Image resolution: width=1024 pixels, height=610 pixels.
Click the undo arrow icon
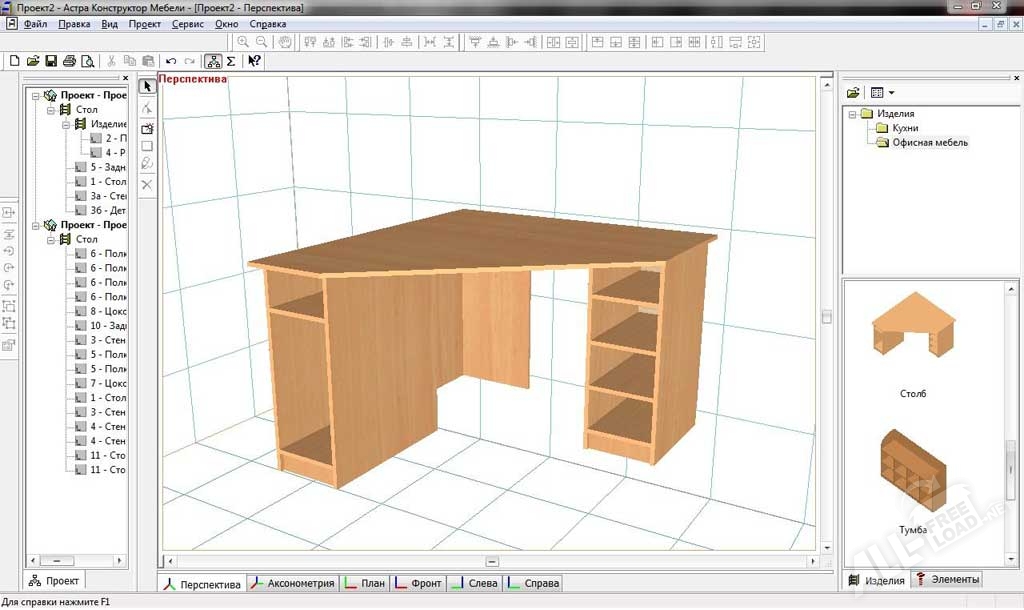(x=171, y=61)
